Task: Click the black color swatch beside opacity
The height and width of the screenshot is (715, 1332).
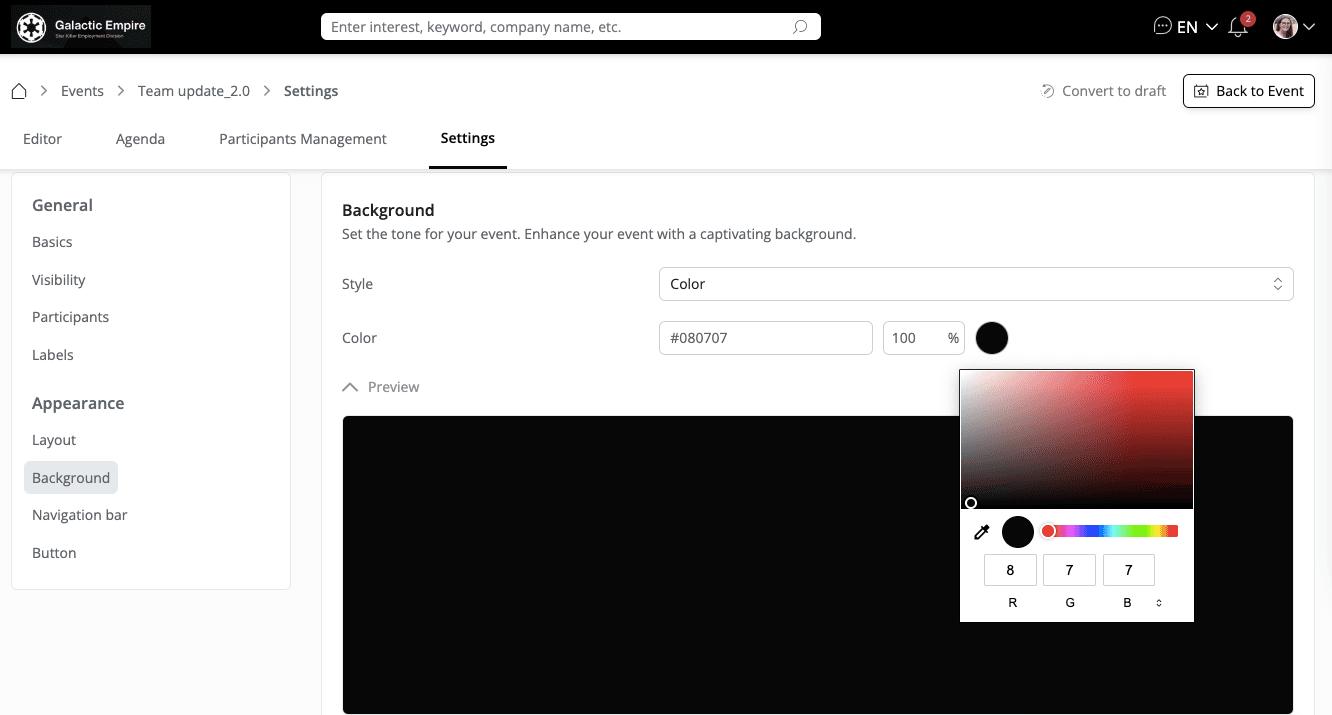Action: (992, 338)
